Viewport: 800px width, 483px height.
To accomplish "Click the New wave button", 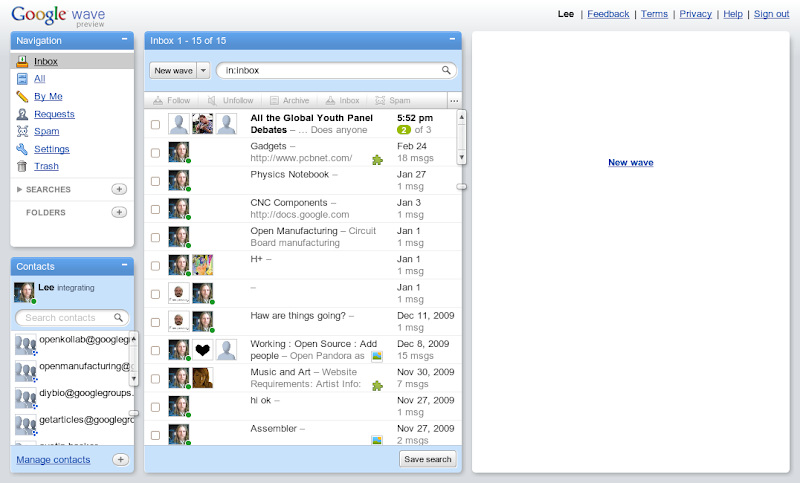I will (x=173, y=70).
